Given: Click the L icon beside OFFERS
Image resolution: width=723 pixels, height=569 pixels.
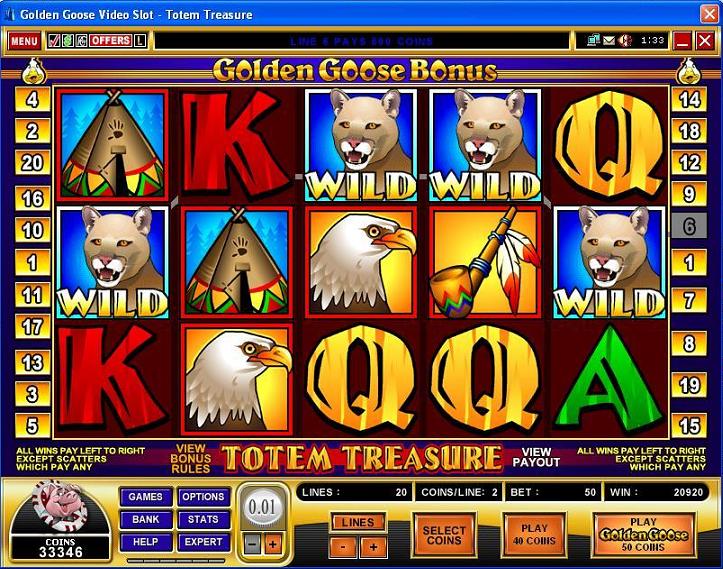Looking at the screenshot, I should (140, 41).
